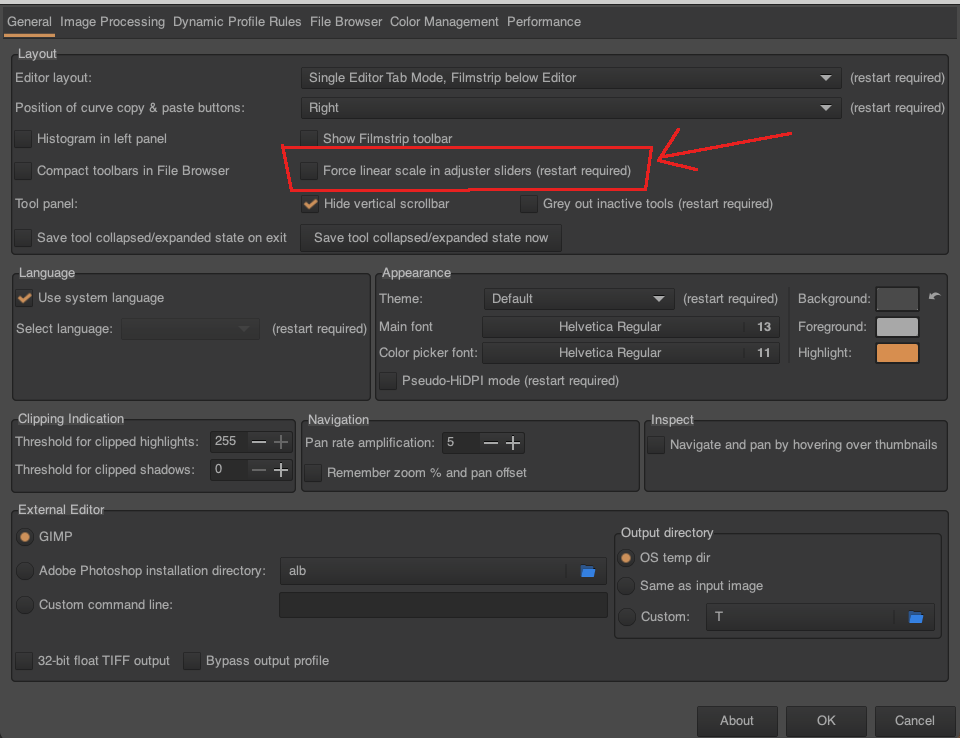Click folder icon for Custom output directory
This screenshot has height=738, width=960.
pyautogui.click(x=915, y=617)
